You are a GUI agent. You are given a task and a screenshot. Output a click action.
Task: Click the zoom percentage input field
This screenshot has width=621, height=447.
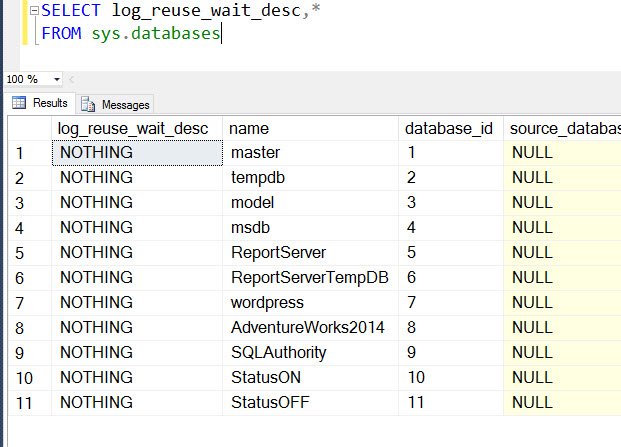pos(28,80)
